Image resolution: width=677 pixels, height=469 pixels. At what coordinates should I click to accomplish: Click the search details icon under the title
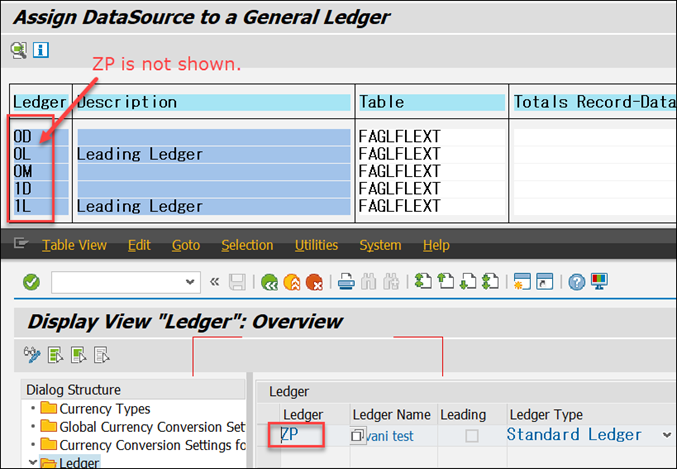click(x=19, y=51)
